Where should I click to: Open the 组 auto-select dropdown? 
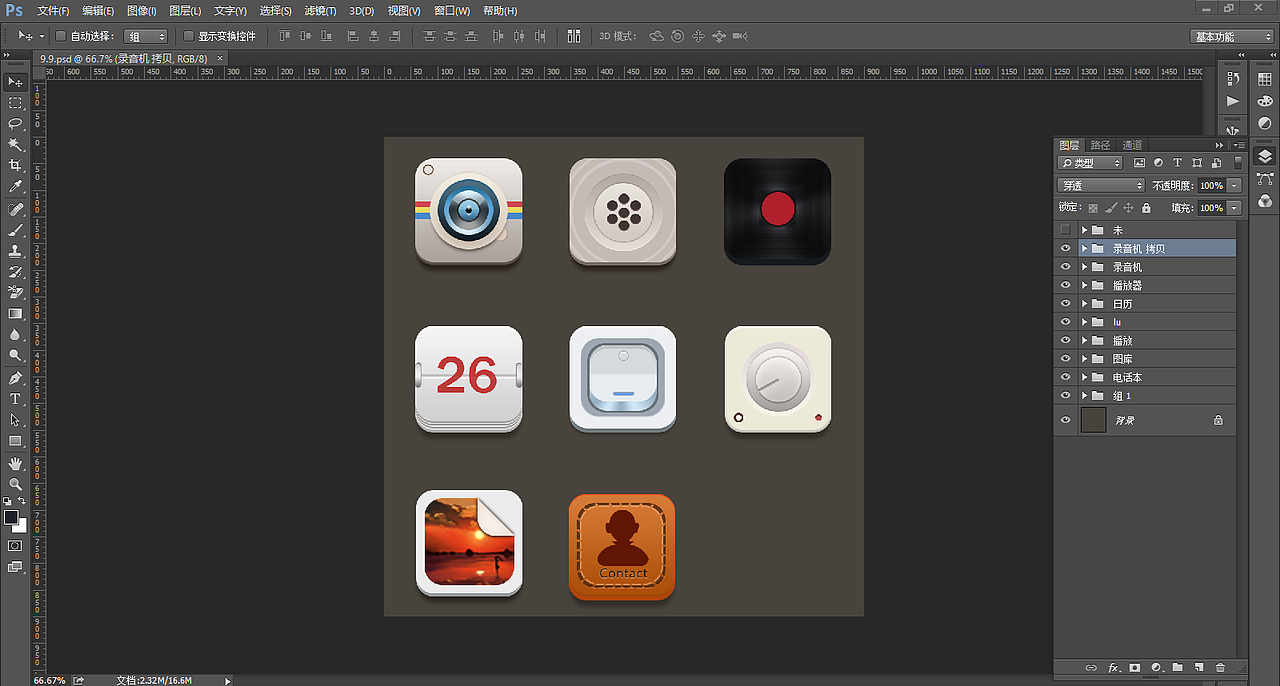click(146, 36)
